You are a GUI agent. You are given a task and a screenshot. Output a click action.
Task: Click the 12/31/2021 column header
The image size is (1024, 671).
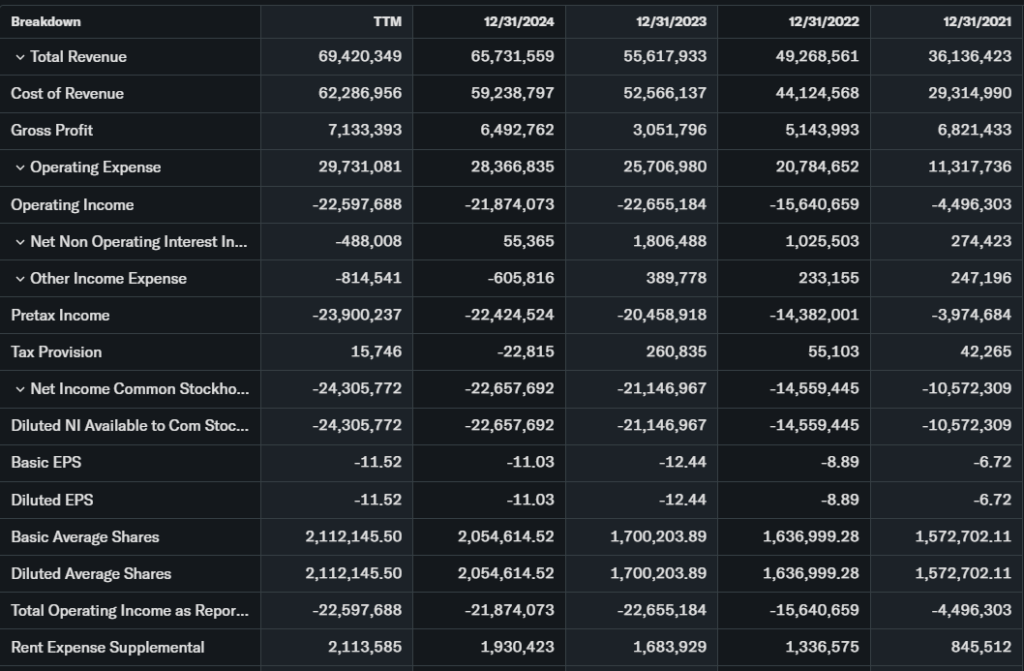tap(975, 21)
